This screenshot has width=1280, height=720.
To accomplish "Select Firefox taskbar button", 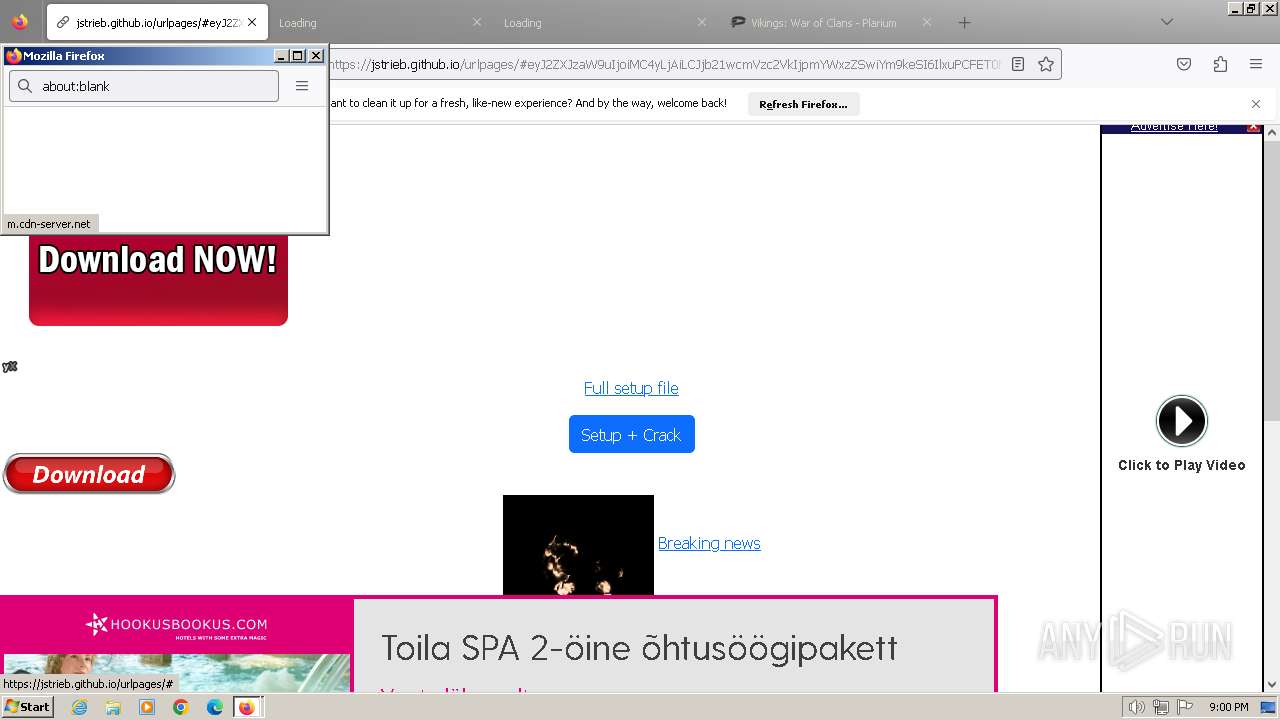I will [x=246, y=707].
